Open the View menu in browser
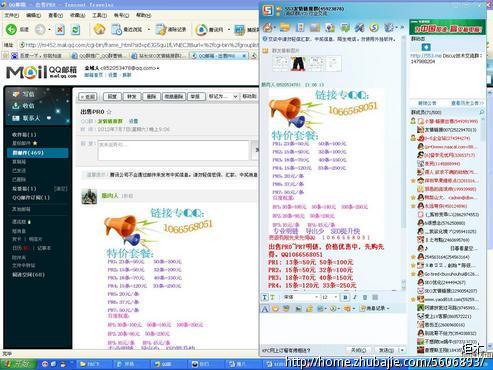The image size is (493, 370). tap(55, 15)
